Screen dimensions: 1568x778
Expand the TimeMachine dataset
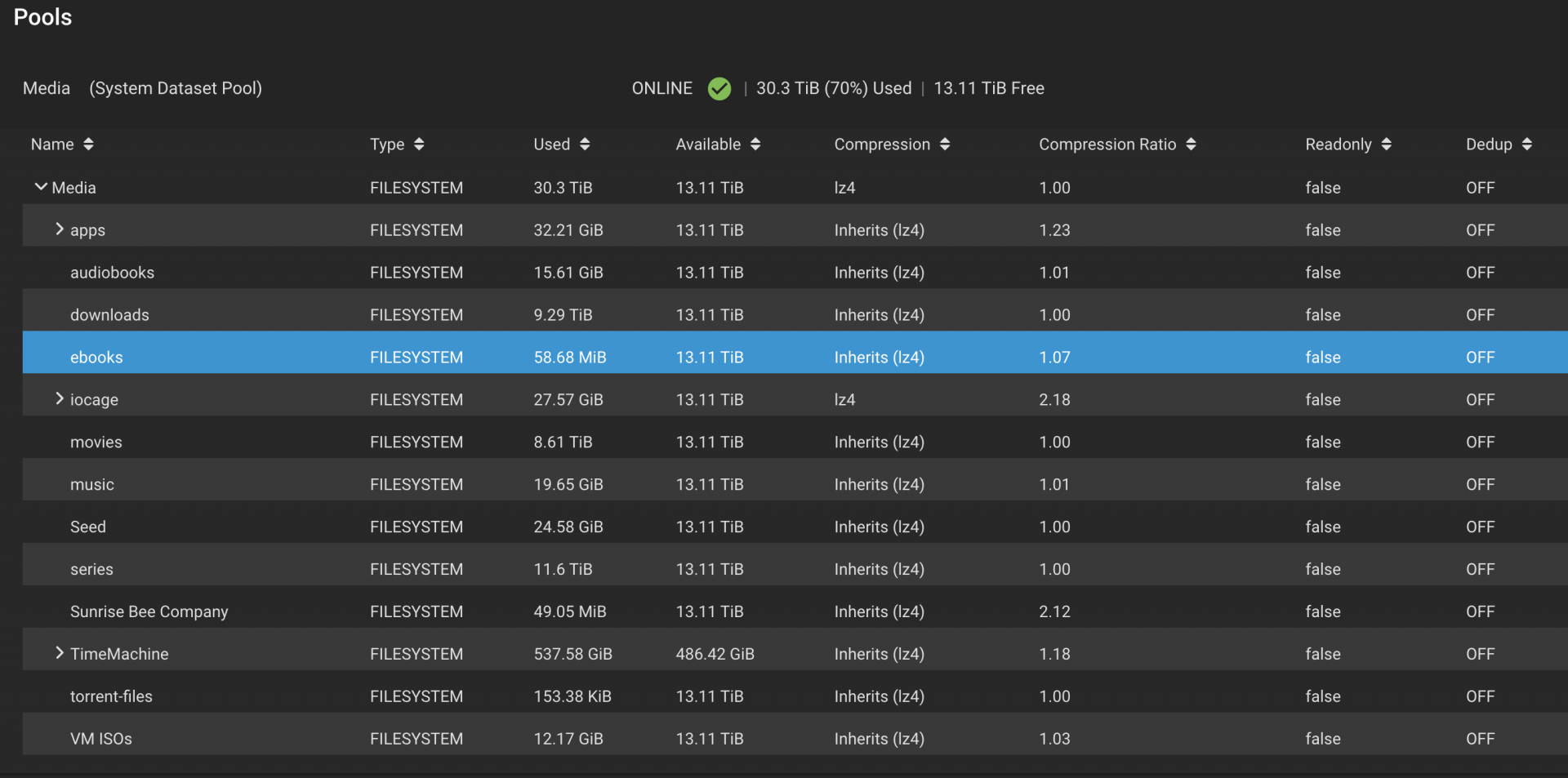click(x=60, y=653)
